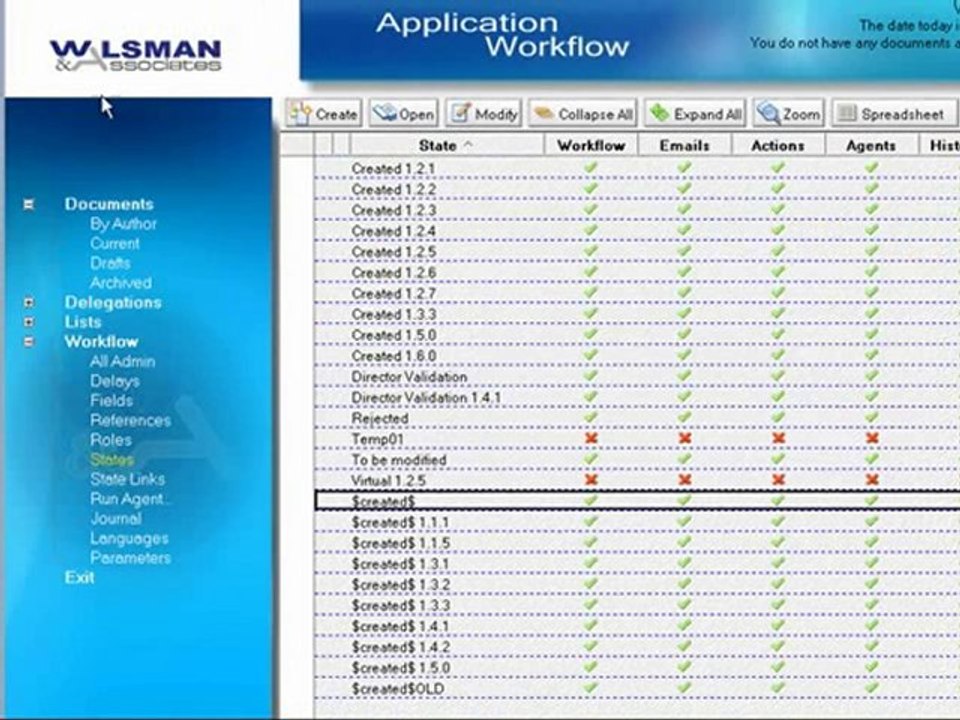Select the highlighted States menu item
The image size is (960, 720).
click(x=111, y=459)
